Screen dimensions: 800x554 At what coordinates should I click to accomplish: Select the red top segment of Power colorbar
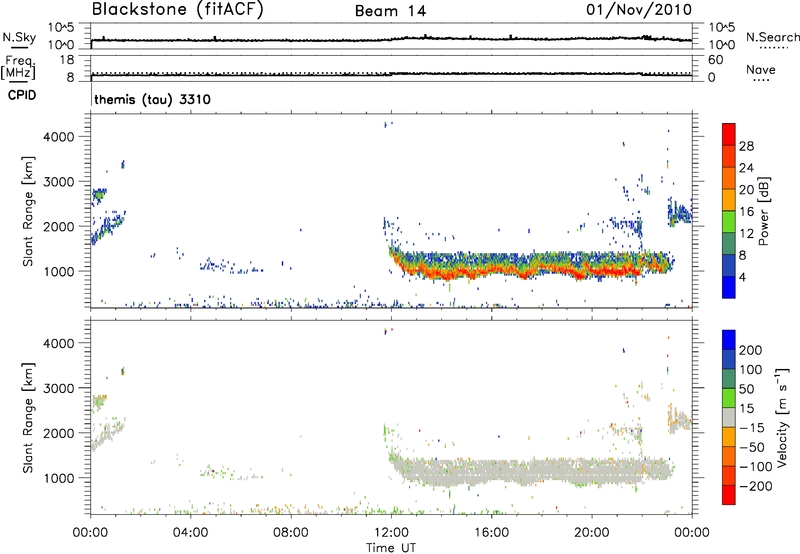tap(729, 134)
